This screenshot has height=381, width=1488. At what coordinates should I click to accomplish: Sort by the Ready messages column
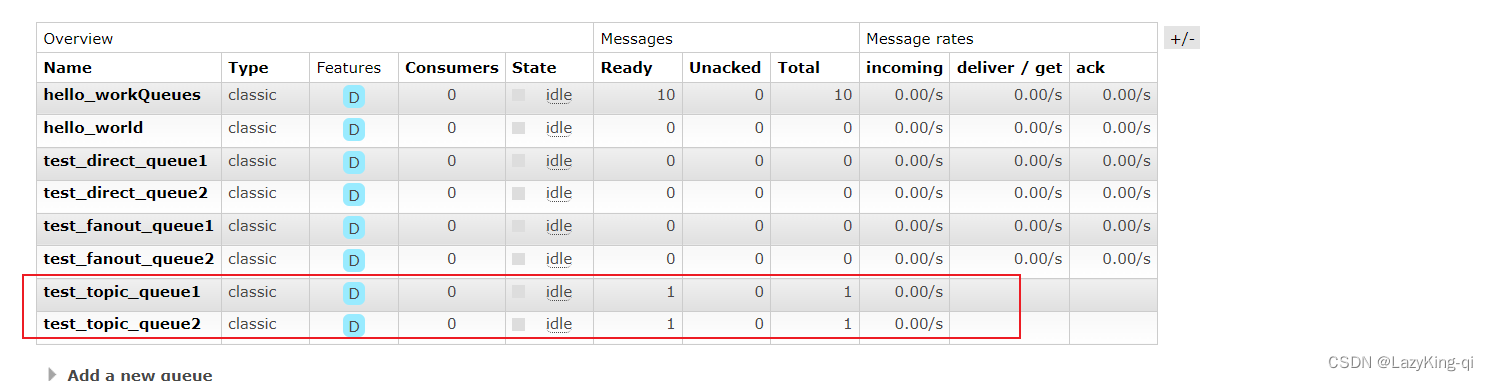point(626,68)
